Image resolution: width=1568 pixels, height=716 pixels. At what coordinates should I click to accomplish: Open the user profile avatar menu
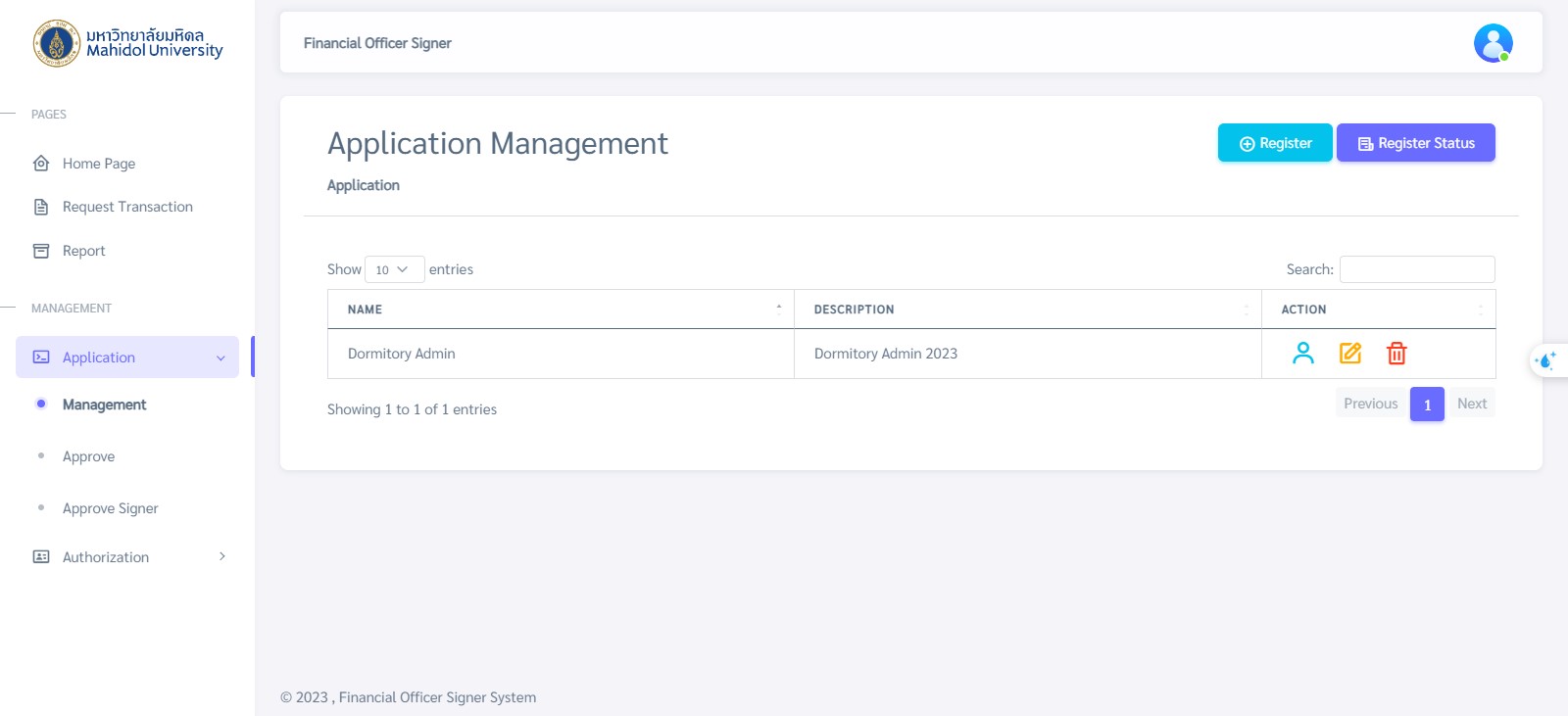pos(1493,43)
